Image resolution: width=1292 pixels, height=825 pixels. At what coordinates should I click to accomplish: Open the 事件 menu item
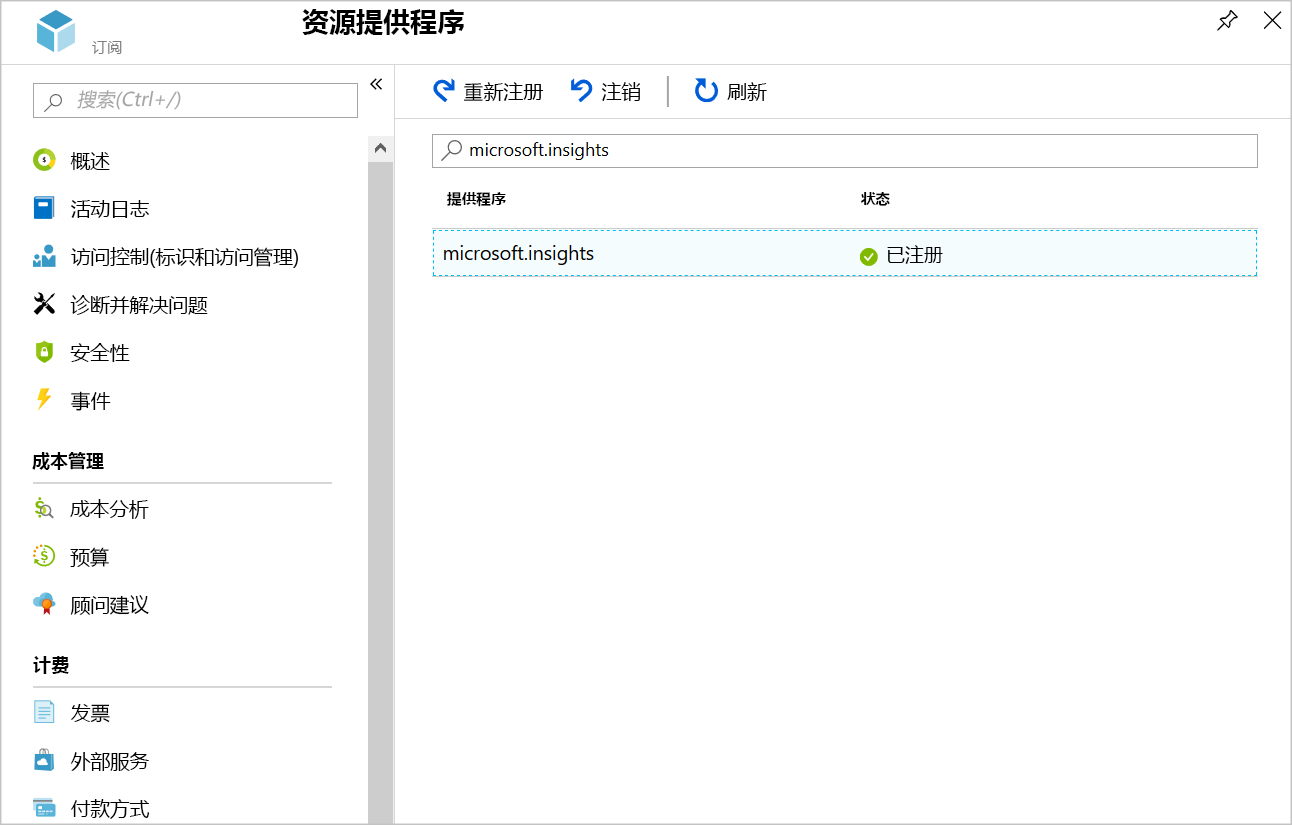pyautogui.click(x=90, y=401)
